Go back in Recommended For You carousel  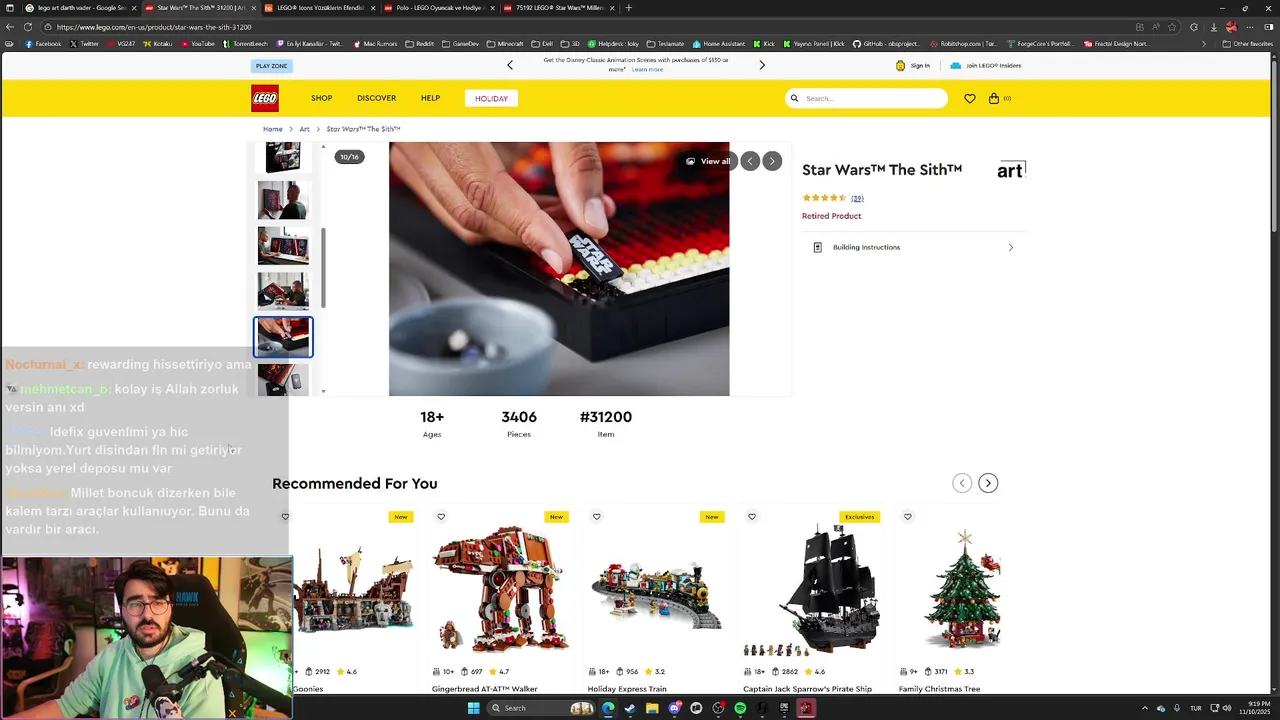pos(962,483)
